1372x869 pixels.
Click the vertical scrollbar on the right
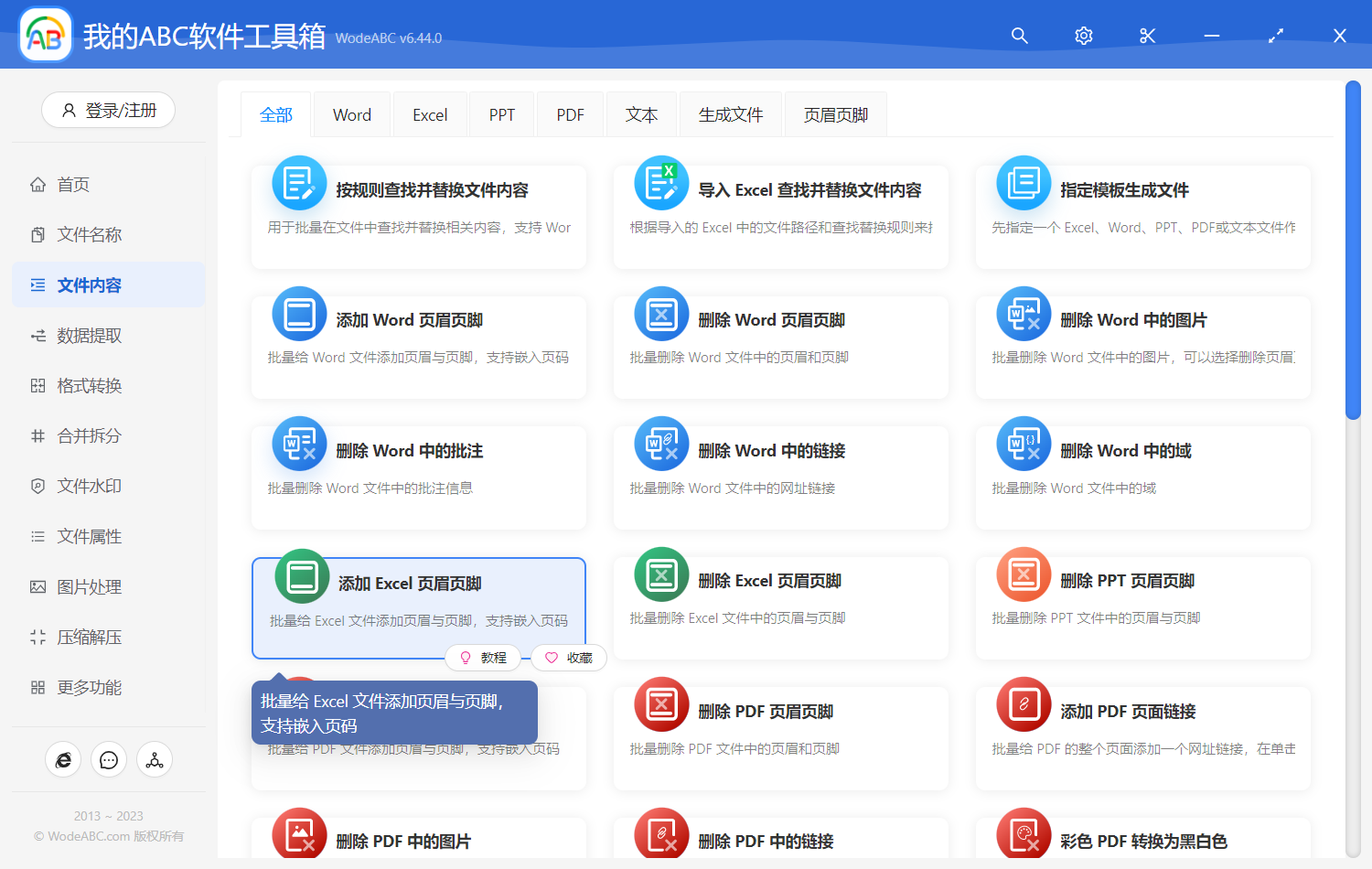(1354, 247)
